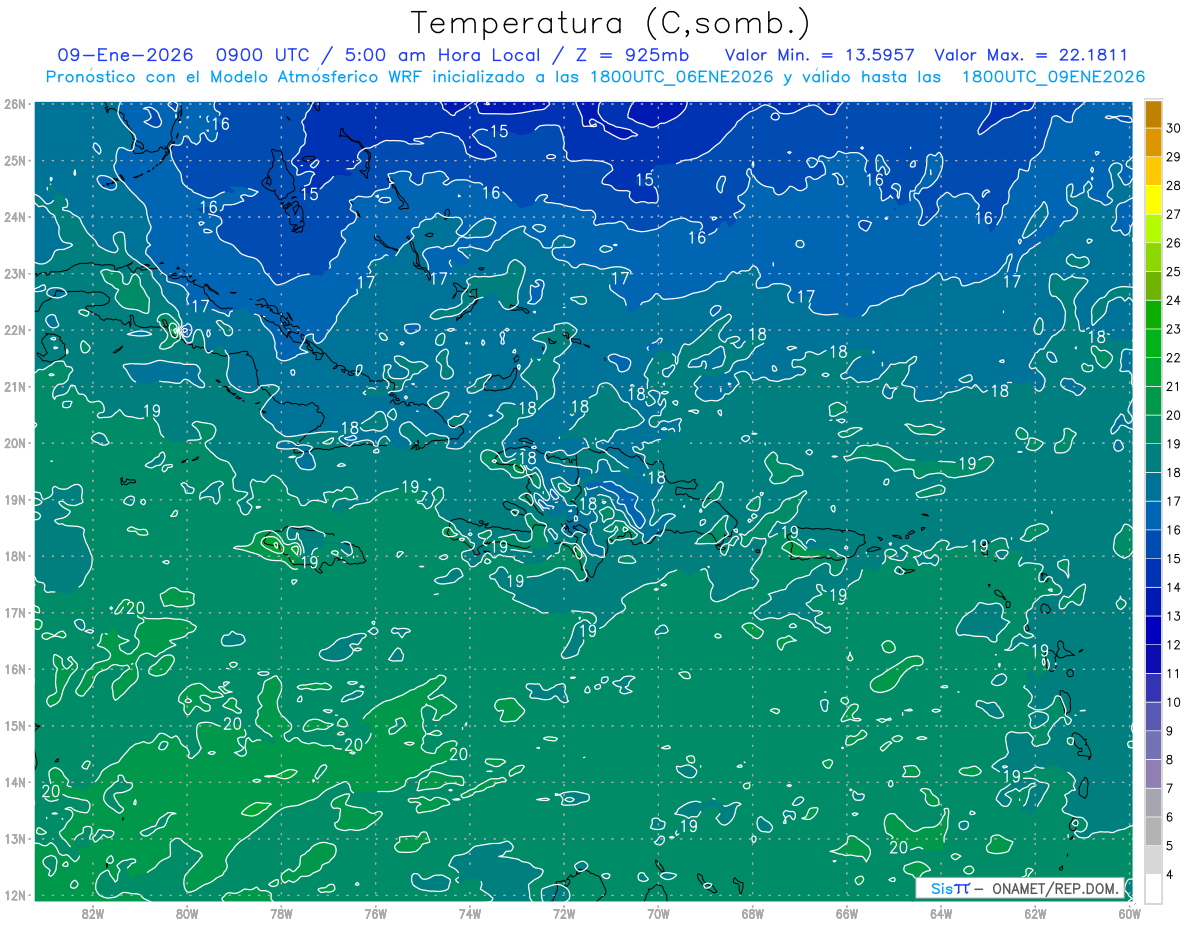Click color scale label '22'
This screenshot has width=1200, height=927.
[1174, 358]
